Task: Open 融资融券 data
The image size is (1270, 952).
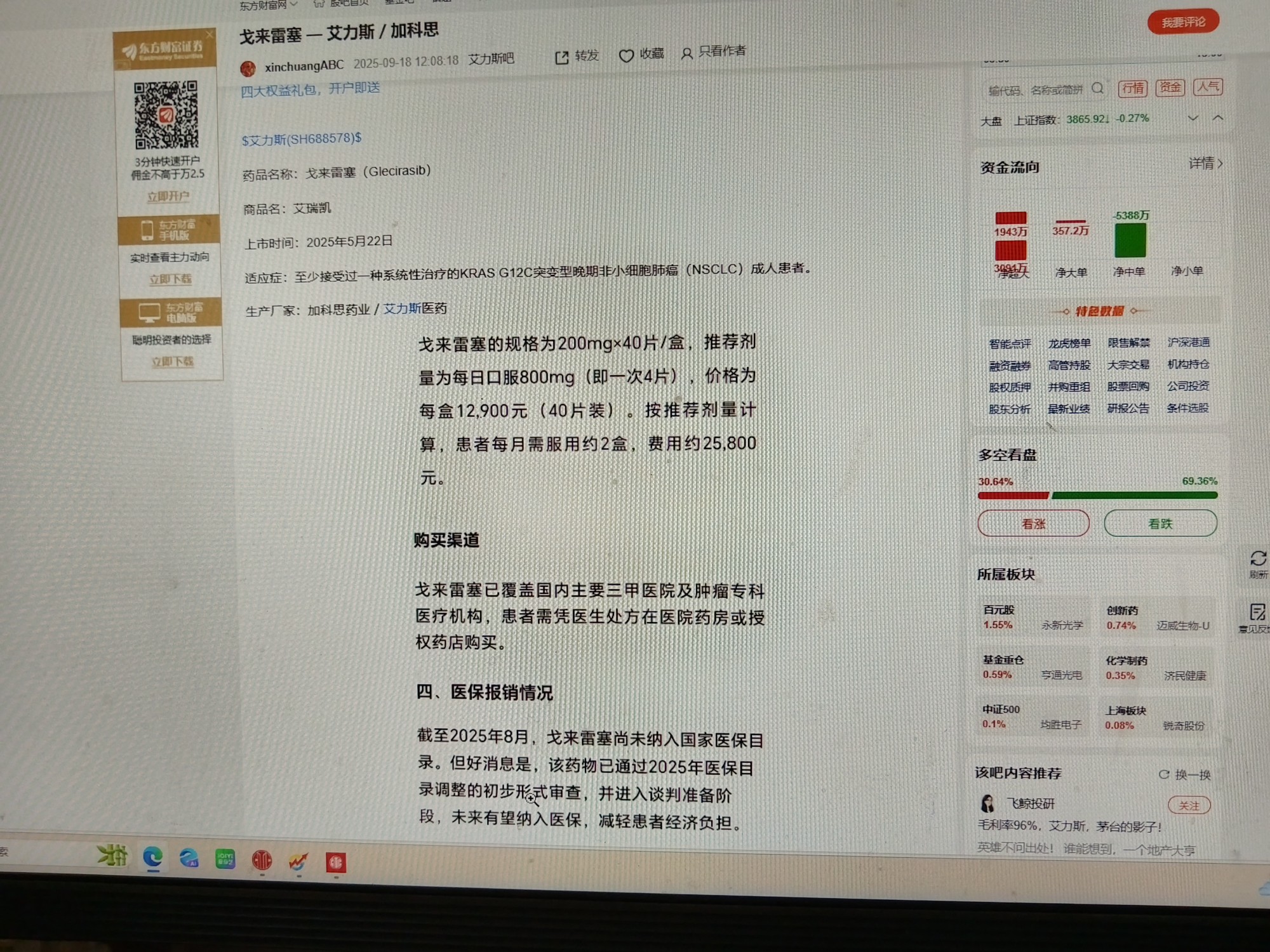Action: click(1010, 366)
